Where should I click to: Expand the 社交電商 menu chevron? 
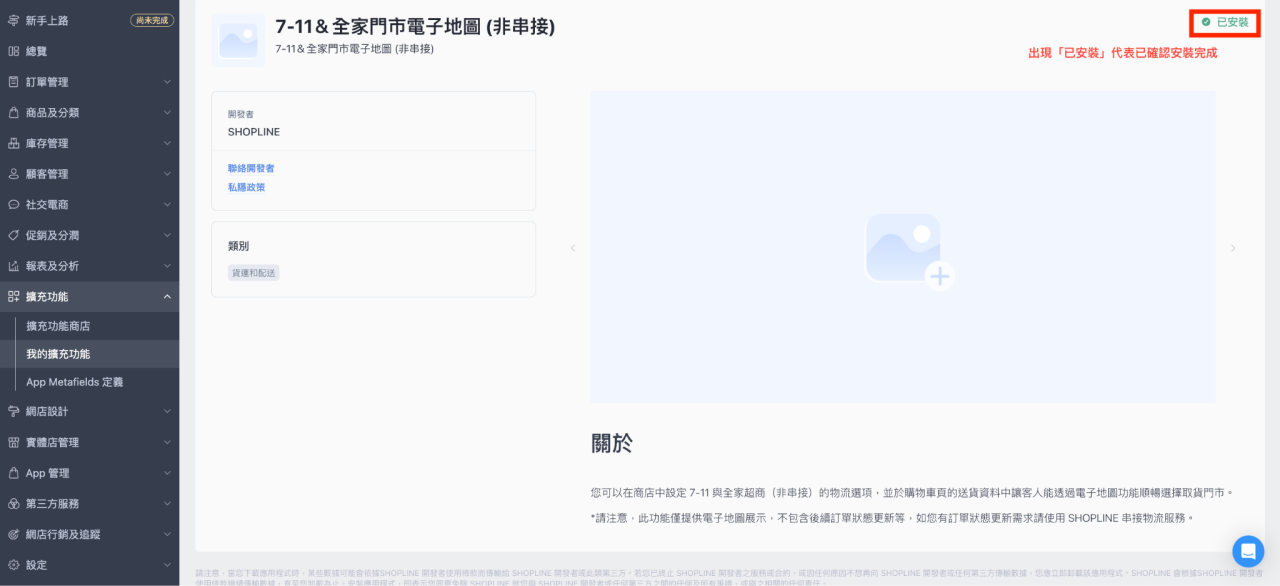click(167, 205)
